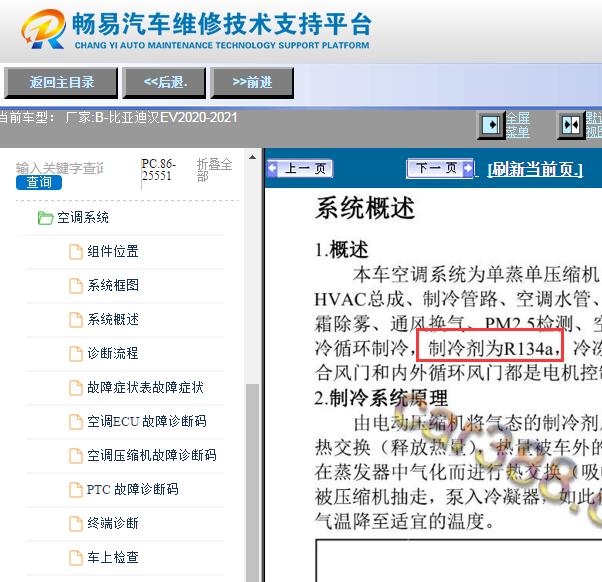Click the blue 查询 search button
602x582 pixels.
pyautogui.click(x=39, y=182)
